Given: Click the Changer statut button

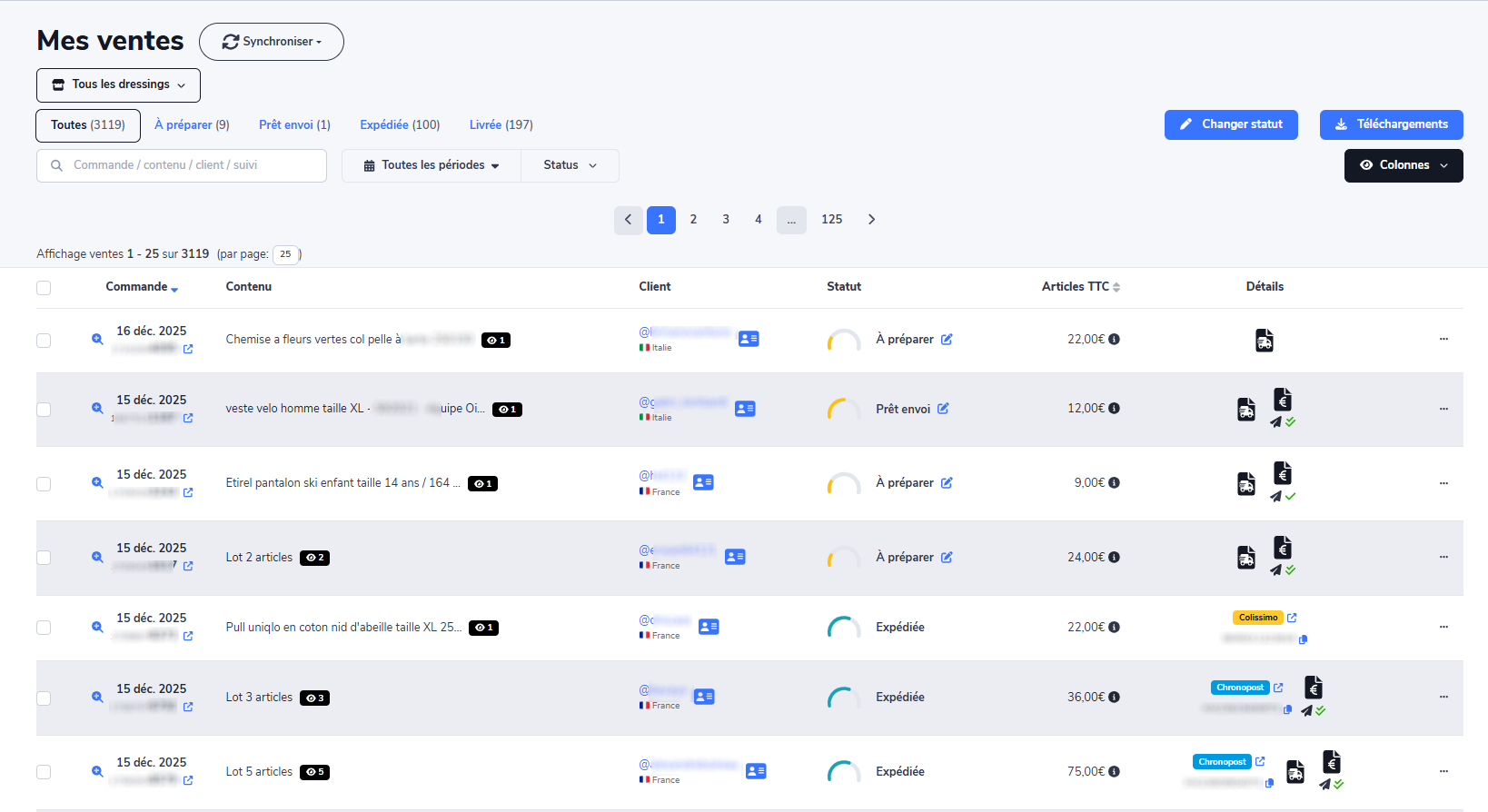Looking at the screenshot, I should tap(1230, 124).
